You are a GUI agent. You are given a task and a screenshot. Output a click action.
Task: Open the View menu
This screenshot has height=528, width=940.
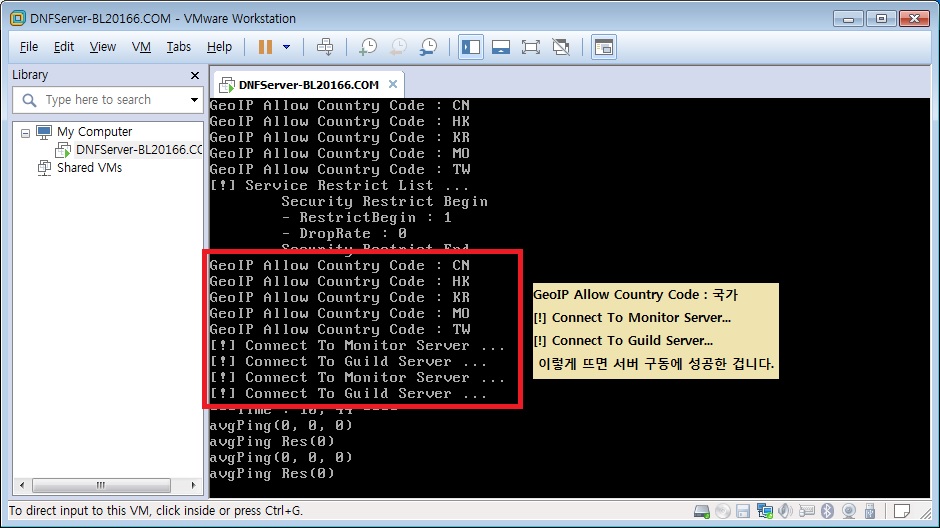coord(103,47)
